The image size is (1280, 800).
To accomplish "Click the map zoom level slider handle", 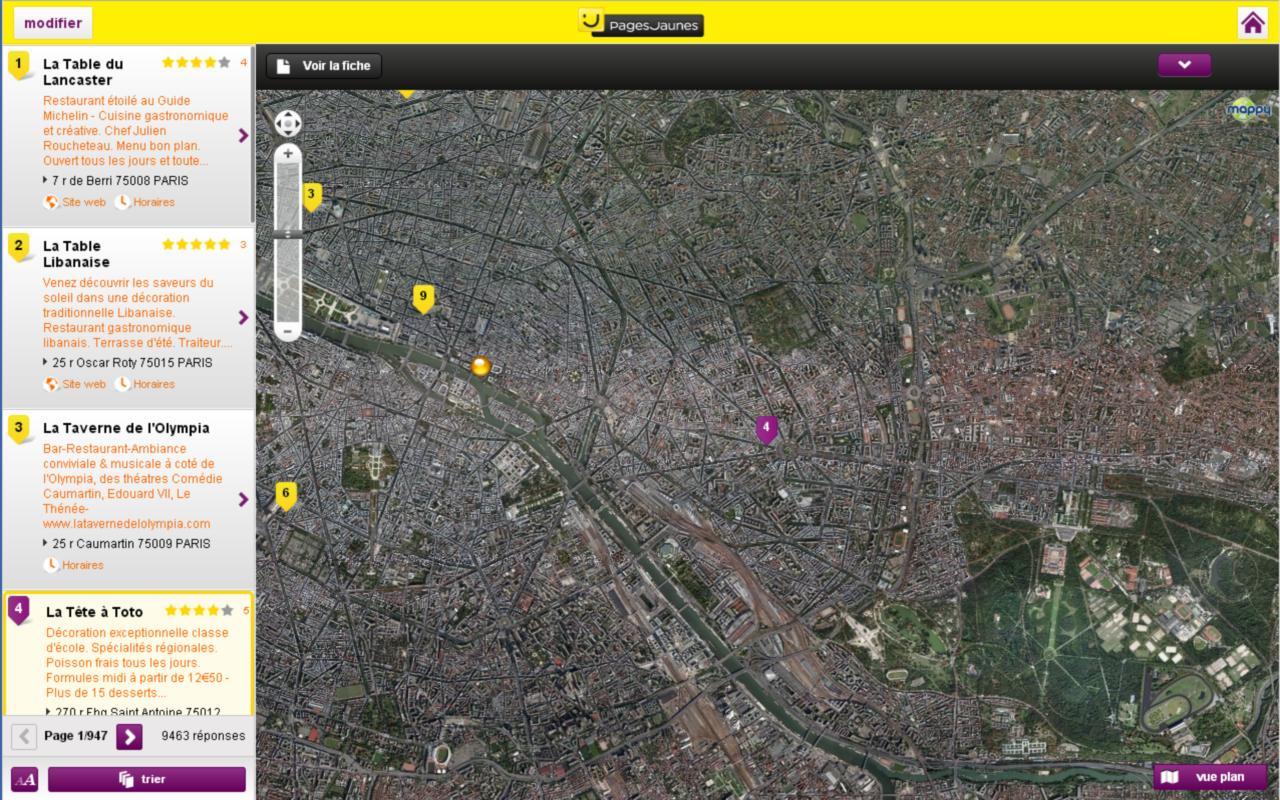I will tap(288, 233).
